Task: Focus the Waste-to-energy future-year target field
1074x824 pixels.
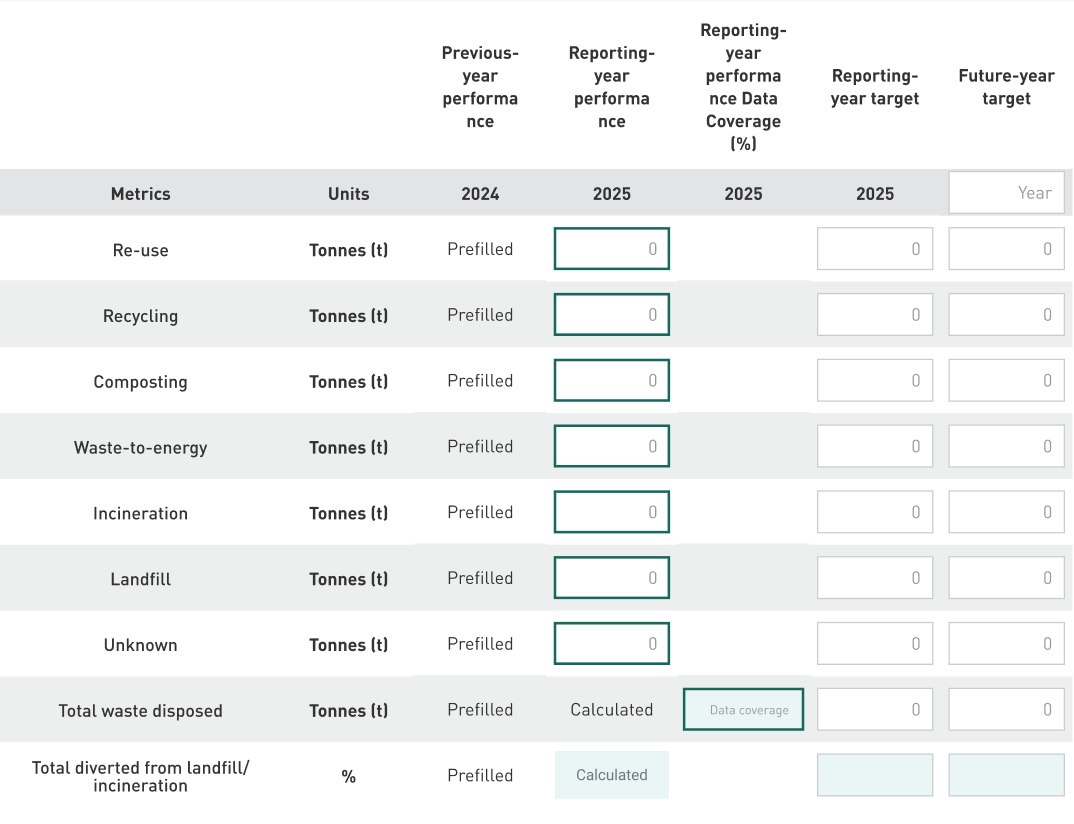Action: click(1006, 446)
